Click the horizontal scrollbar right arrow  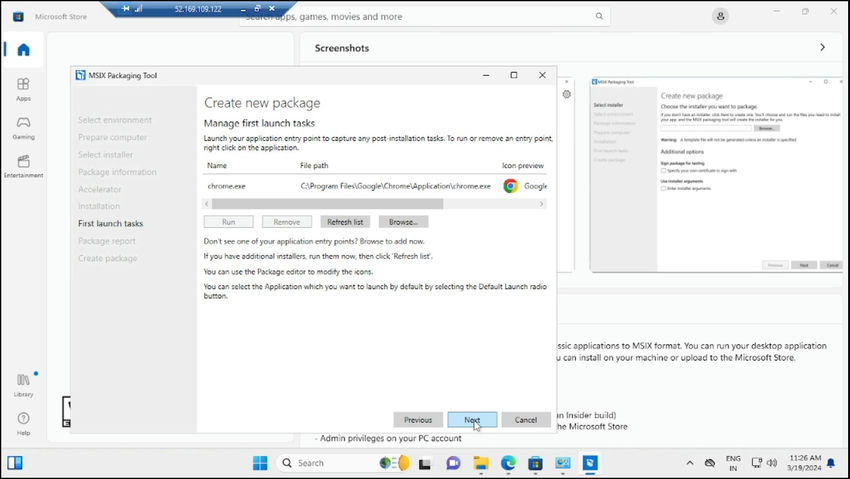coord(541,204)
